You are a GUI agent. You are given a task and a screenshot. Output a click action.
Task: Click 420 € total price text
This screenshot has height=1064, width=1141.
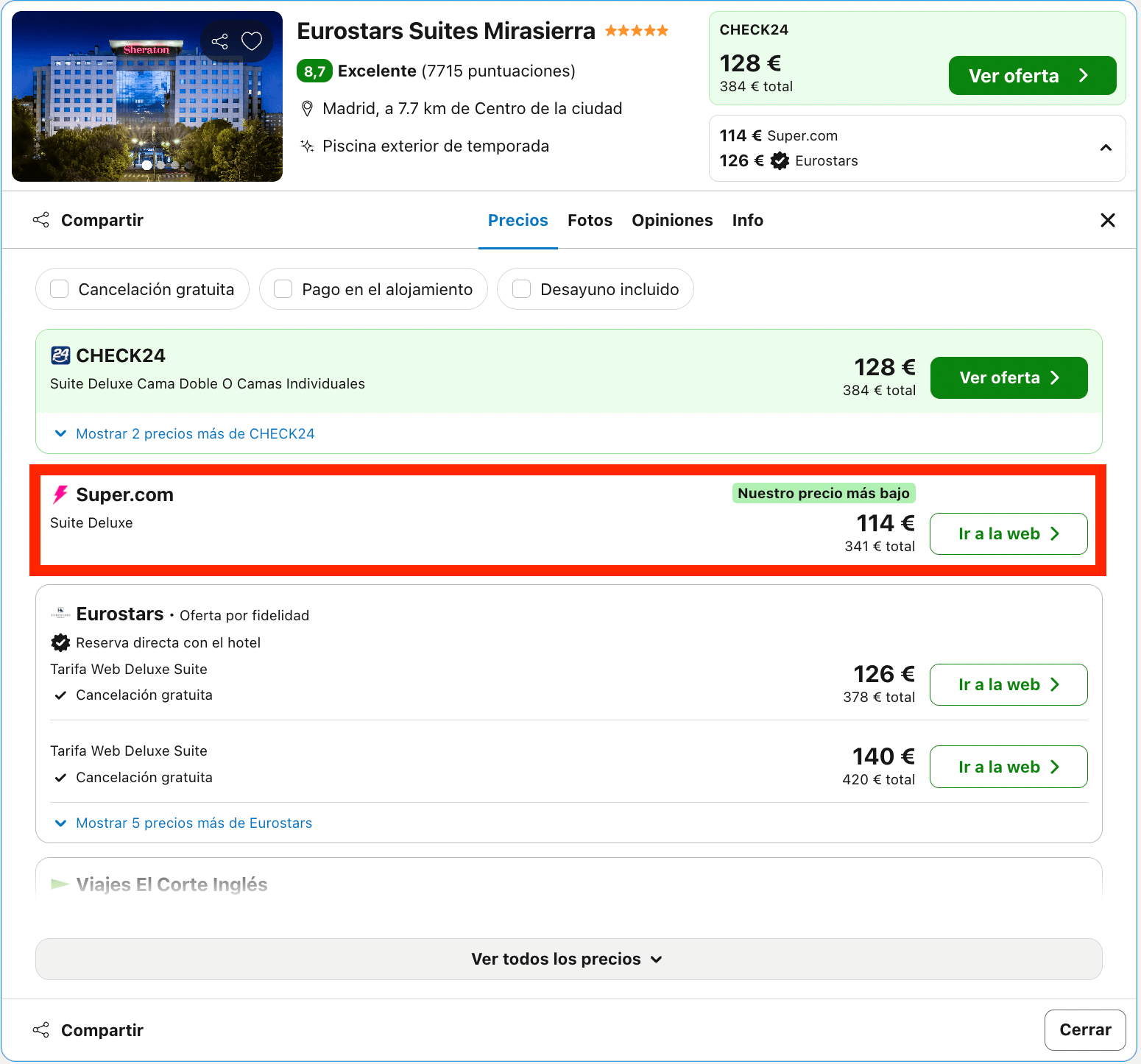point(879,779)
